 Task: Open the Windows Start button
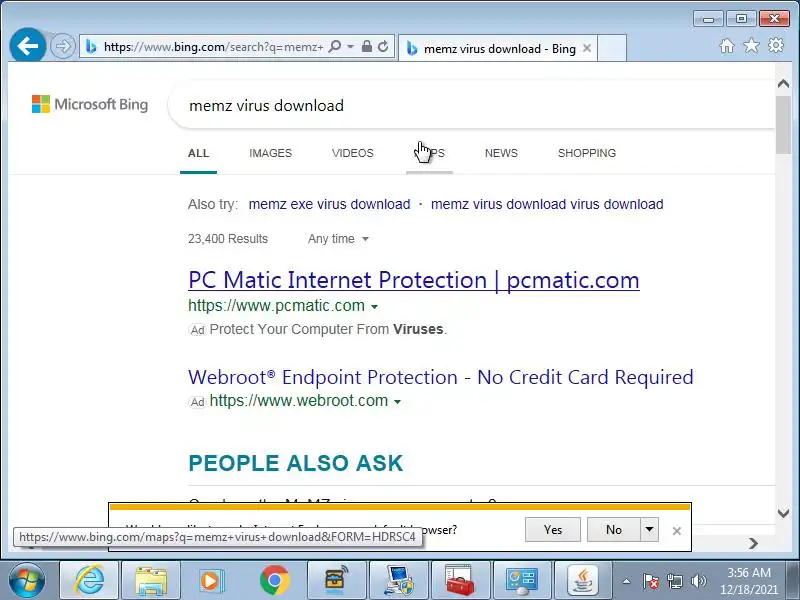point(26,581)
